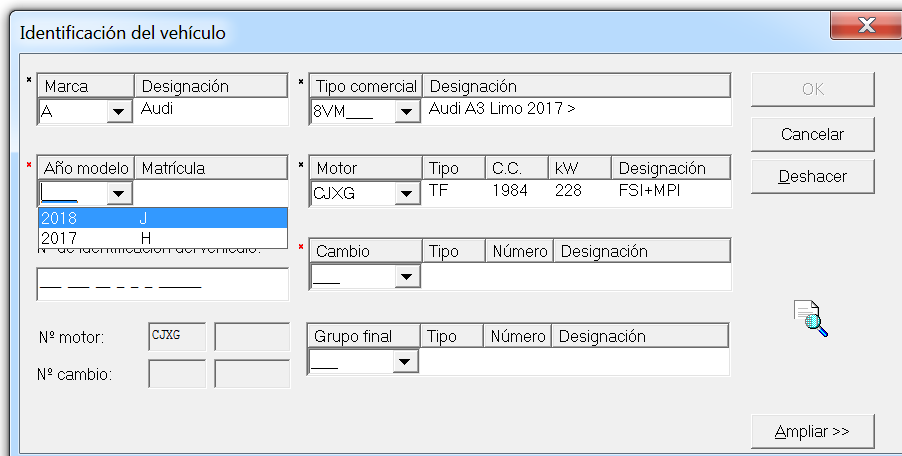Click the Marca column header
The height and width of the screenshot is (456, 902).
[x=86, y=86]
